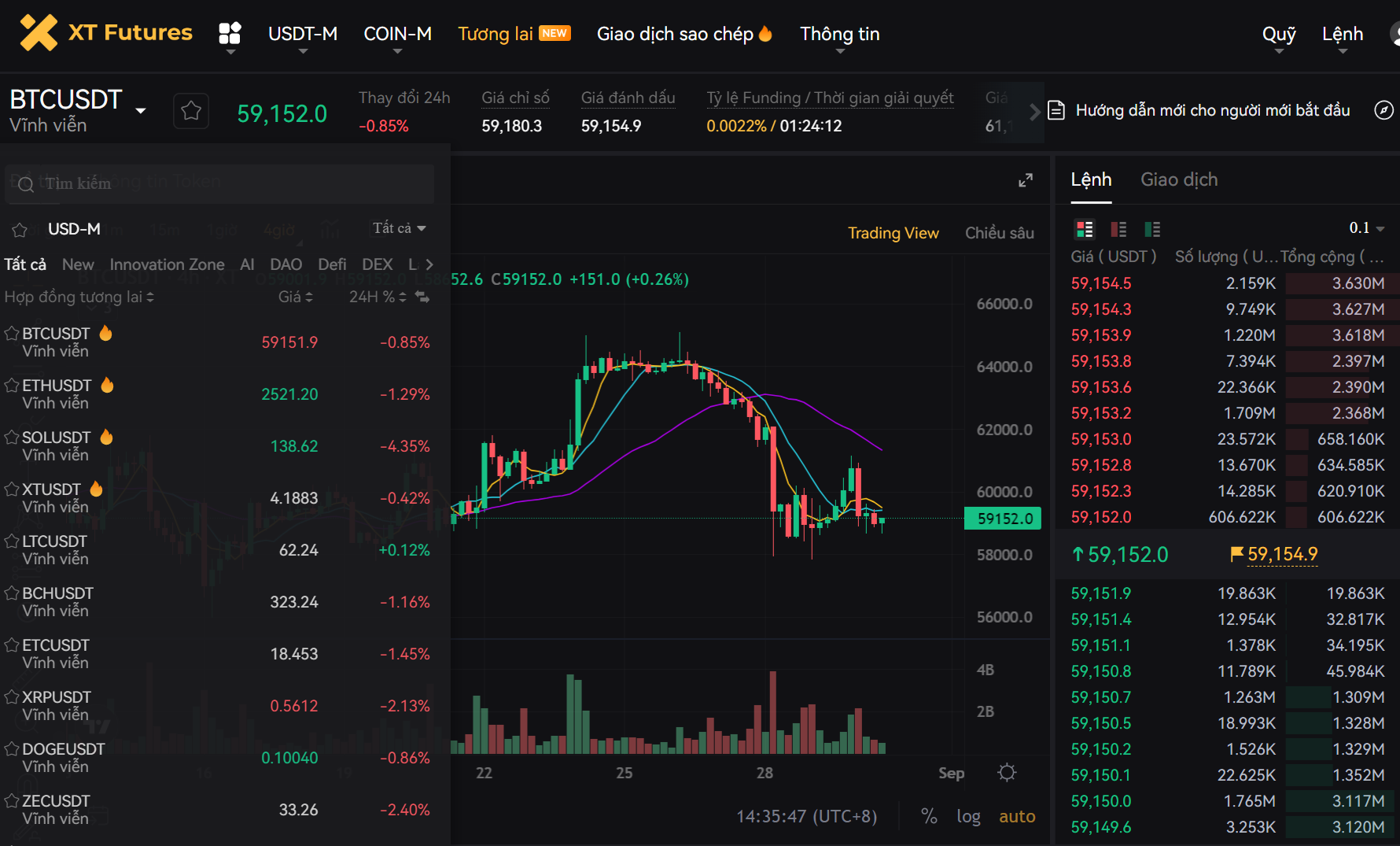1400x846 pixels.
Task: Star the XTUSDT contract row
Action: 12,489
